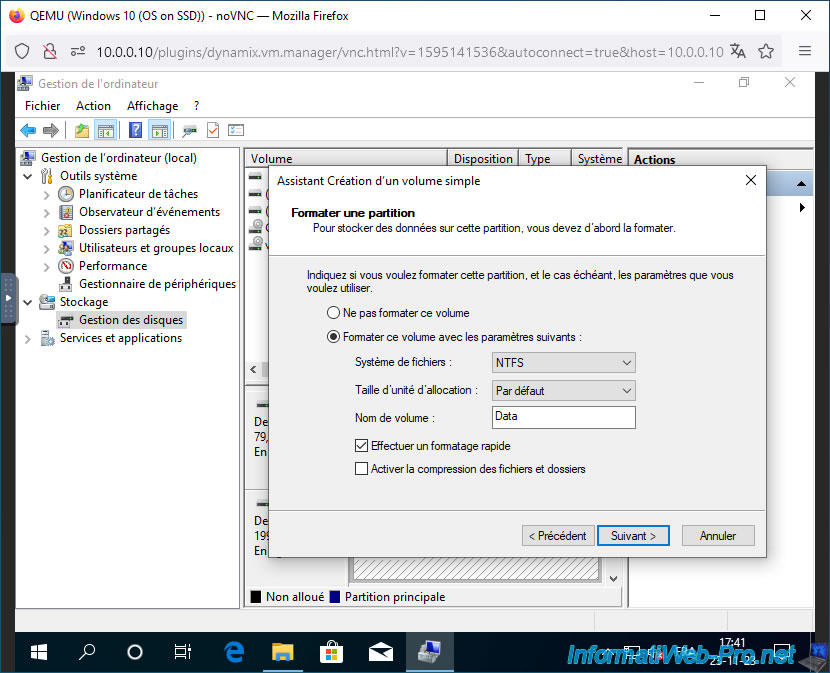Click the Type column header
Image resolution: width=830 pixels, height=673 pixels.
click(x=545, y=158)
